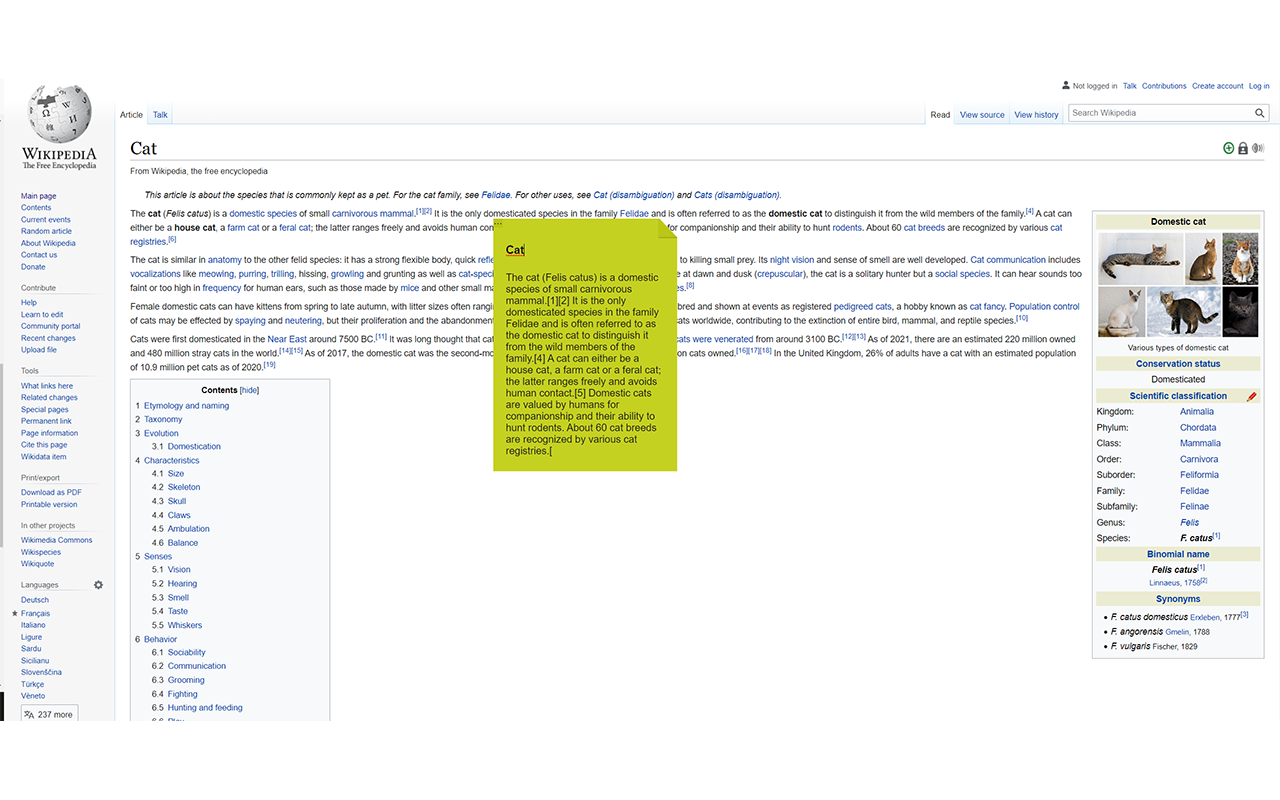The height and width of the screenshot is (800, 1280).
Task: Open the large tabby cat thumbnail in infobox
Action: (x=1140, y=258)
